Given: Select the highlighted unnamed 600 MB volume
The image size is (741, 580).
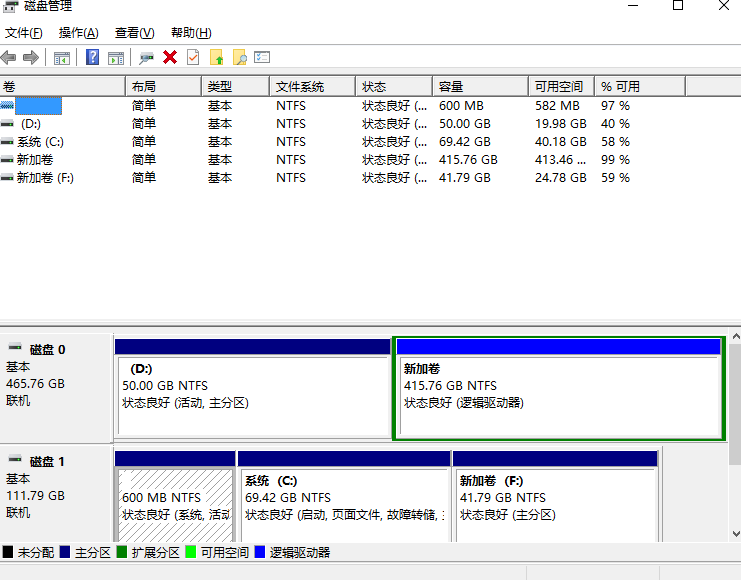Looking at the screenshot, I should coord(38,106).
